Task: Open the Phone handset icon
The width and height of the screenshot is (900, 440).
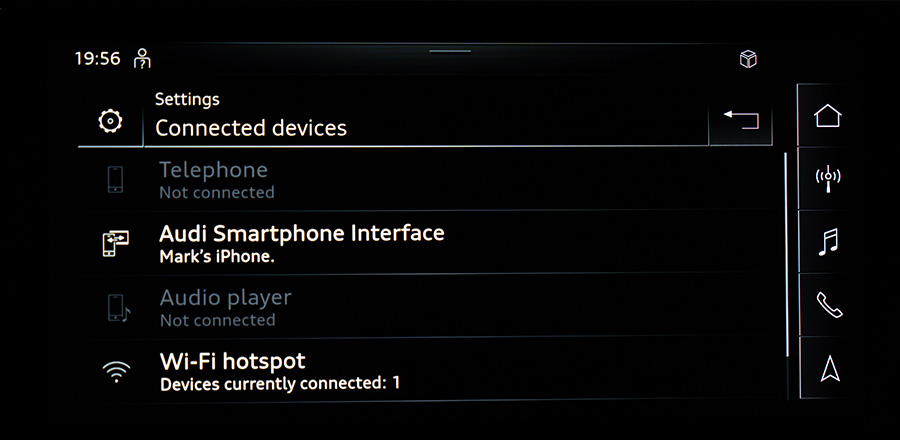Action: coord(828,305)
